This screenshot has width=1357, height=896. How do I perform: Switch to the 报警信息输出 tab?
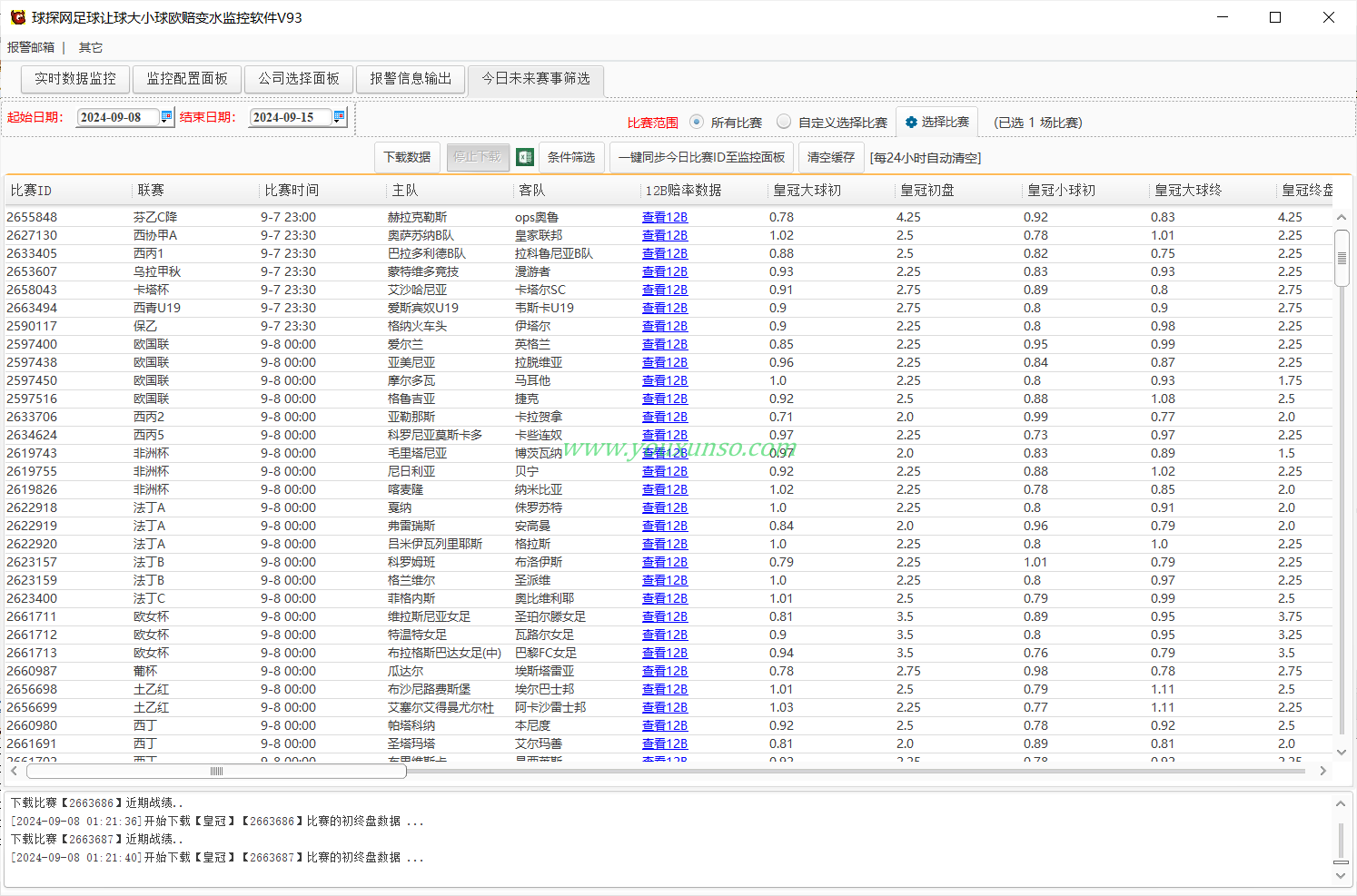[x=411, y=79]
